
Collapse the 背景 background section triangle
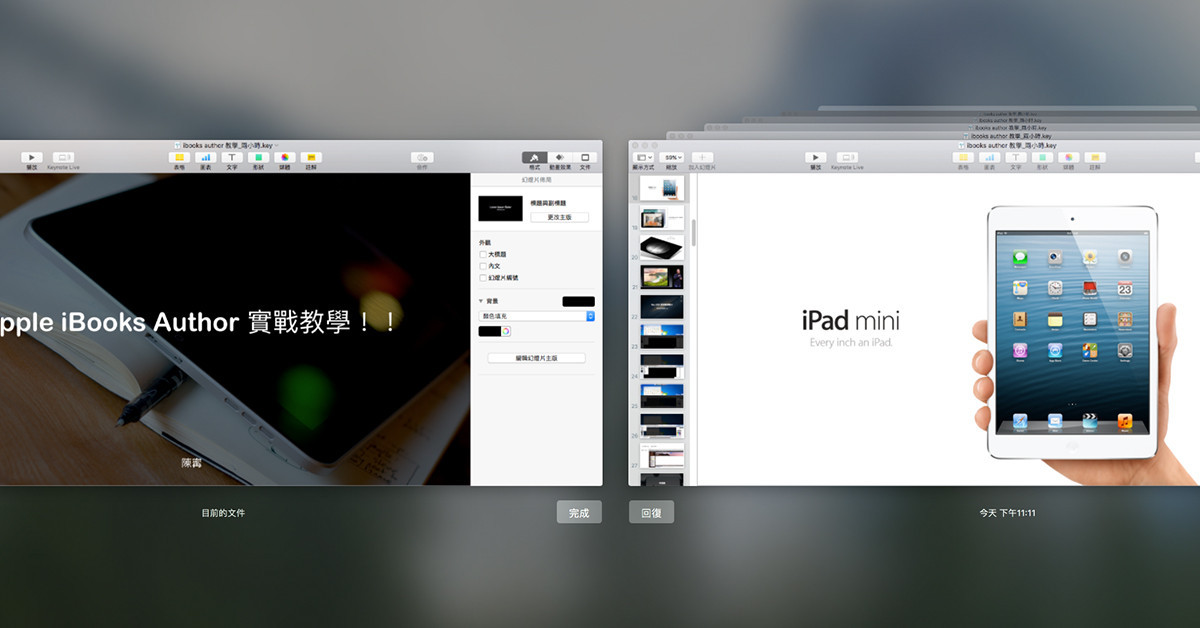point(481,301)
